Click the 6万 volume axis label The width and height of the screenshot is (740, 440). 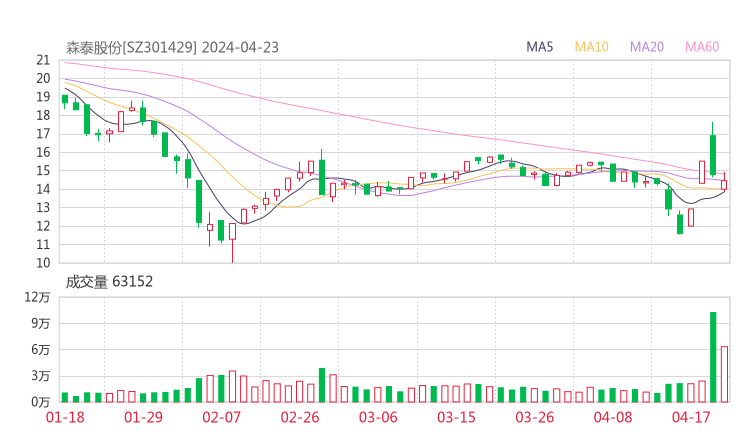(41, 350)
